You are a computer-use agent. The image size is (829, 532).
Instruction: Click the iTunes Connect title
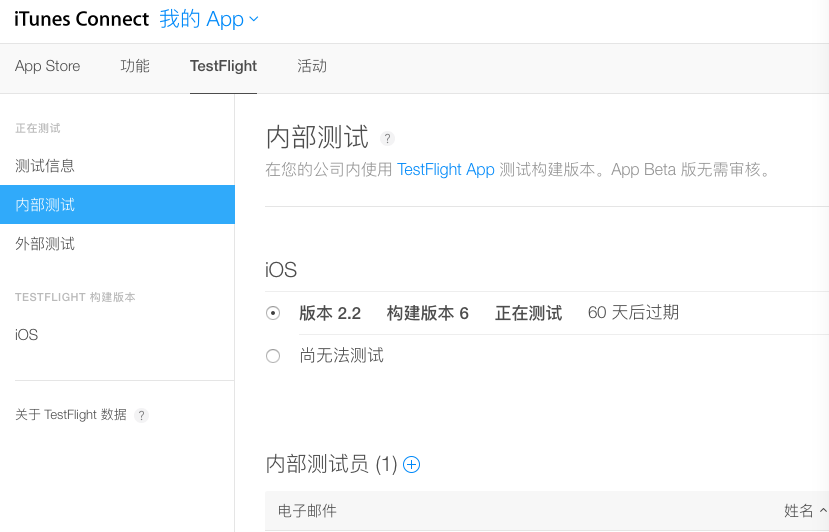pos(82,19)
